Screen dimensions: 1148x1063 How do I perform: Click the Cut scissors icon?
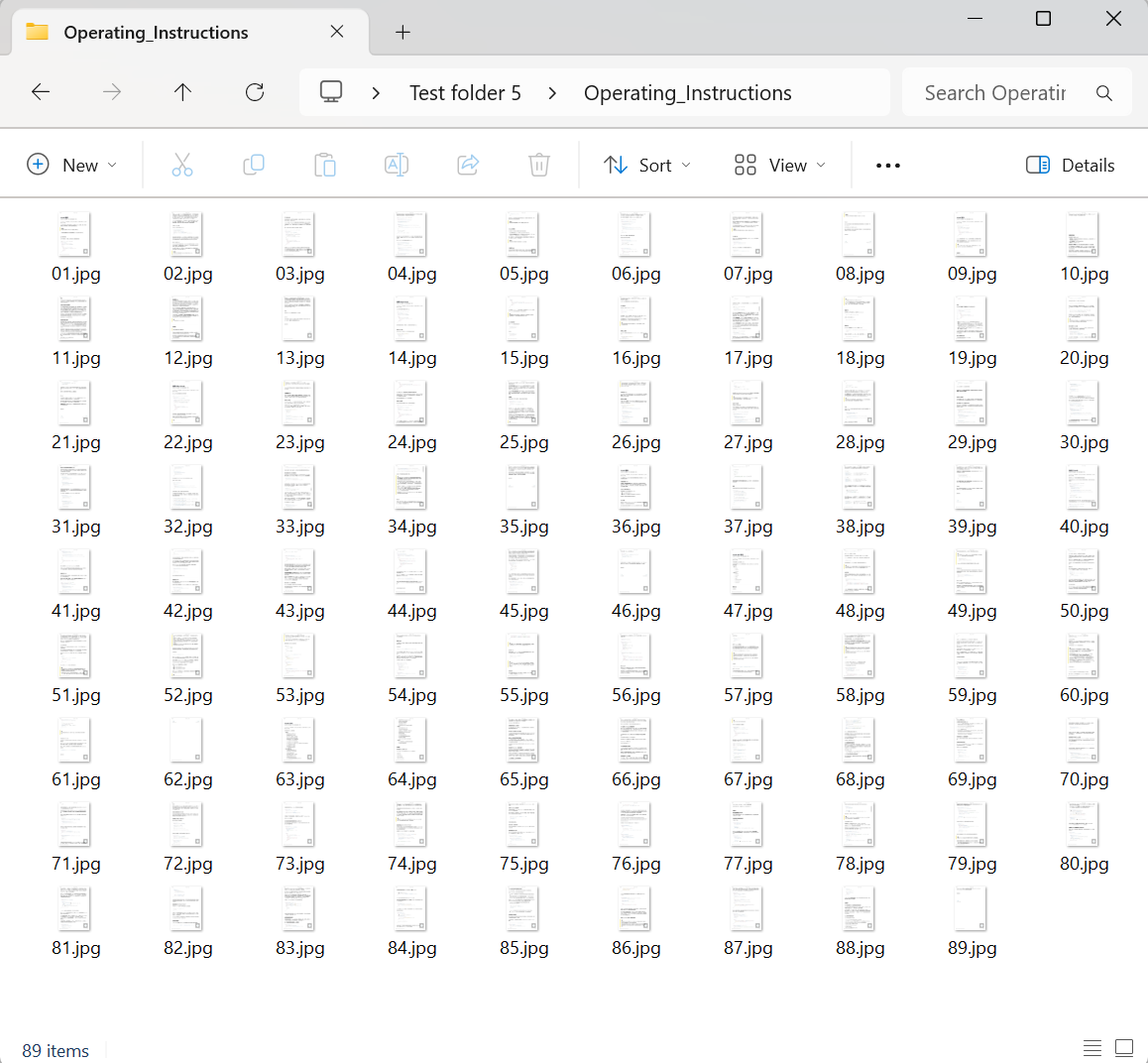[182, 165]
